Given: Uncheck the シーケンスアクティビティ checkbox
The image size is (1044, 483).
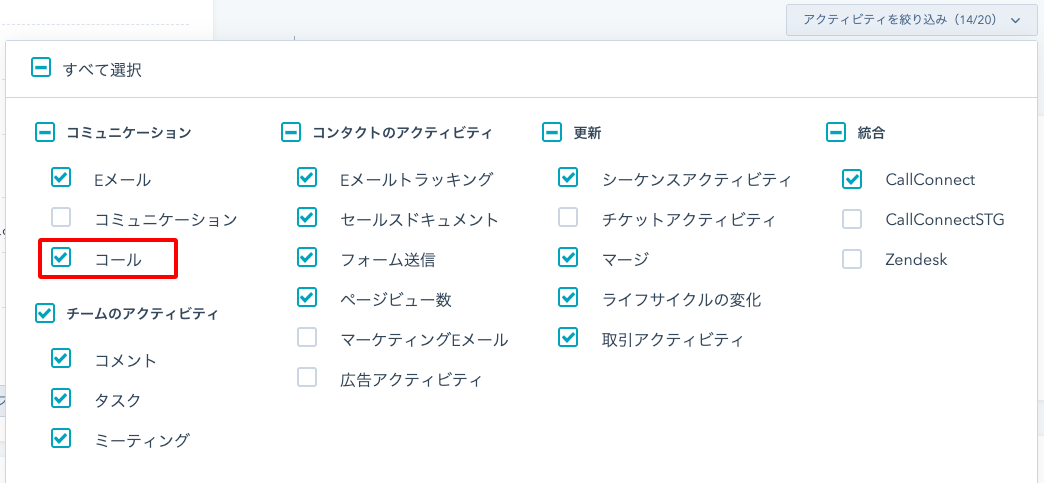Looking at the screenshot, I should coord(568,177).
